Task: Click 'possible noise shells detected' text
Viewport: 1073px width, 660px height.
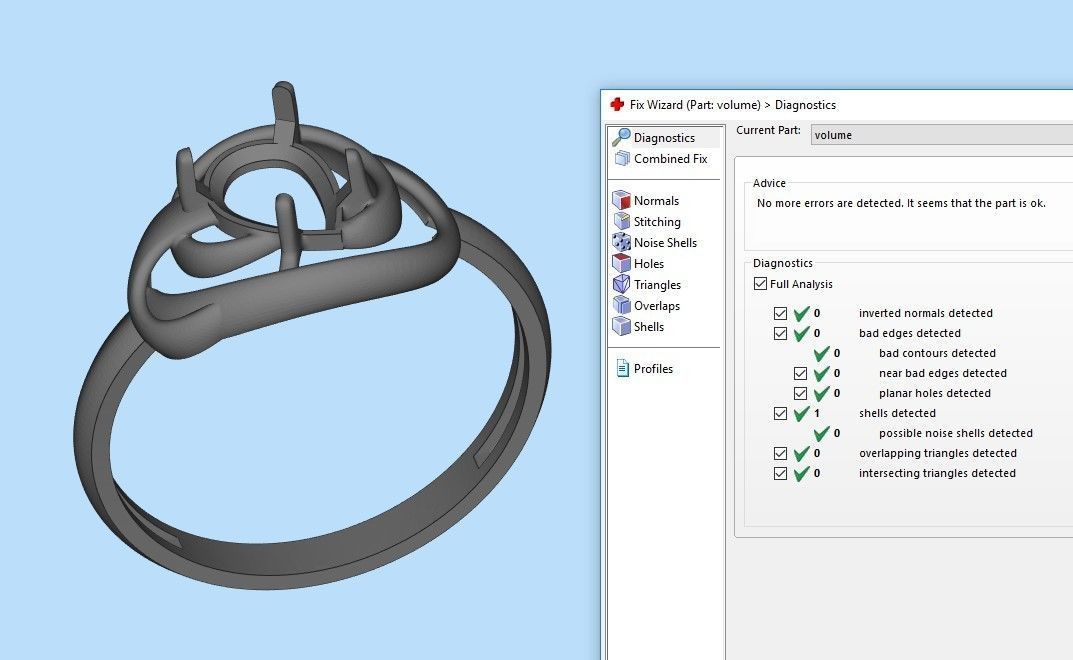Action: pos(955,433)
